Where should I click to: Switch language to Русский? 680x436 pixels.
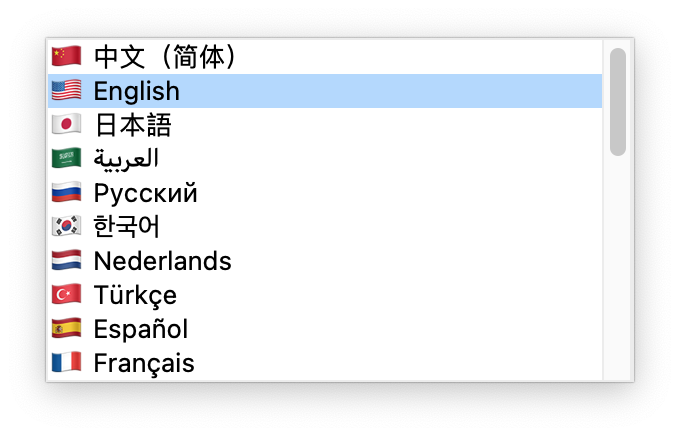(145, 193)
